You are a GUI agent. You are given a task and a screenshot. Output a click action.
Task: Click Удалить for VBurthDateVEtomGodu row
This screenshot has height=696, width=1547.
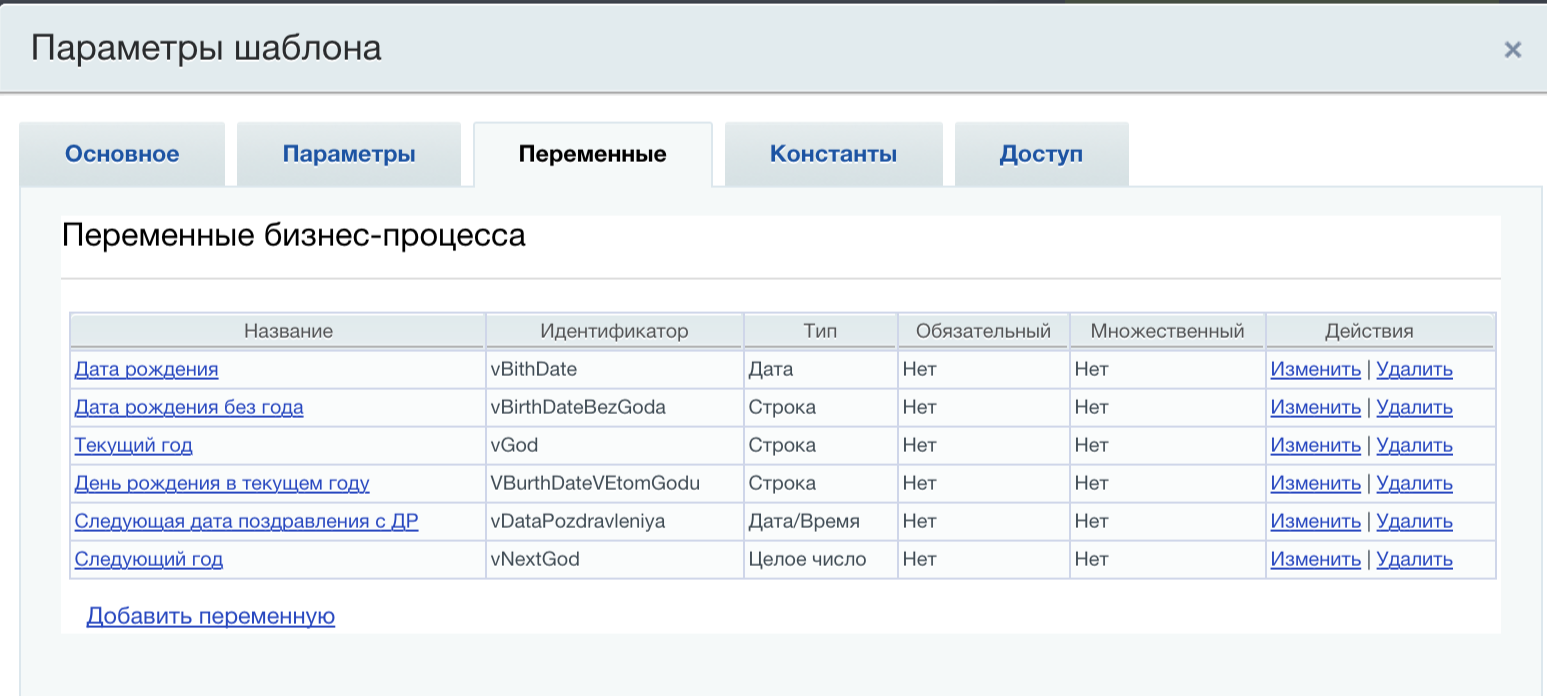click(x=1414, y=483)
